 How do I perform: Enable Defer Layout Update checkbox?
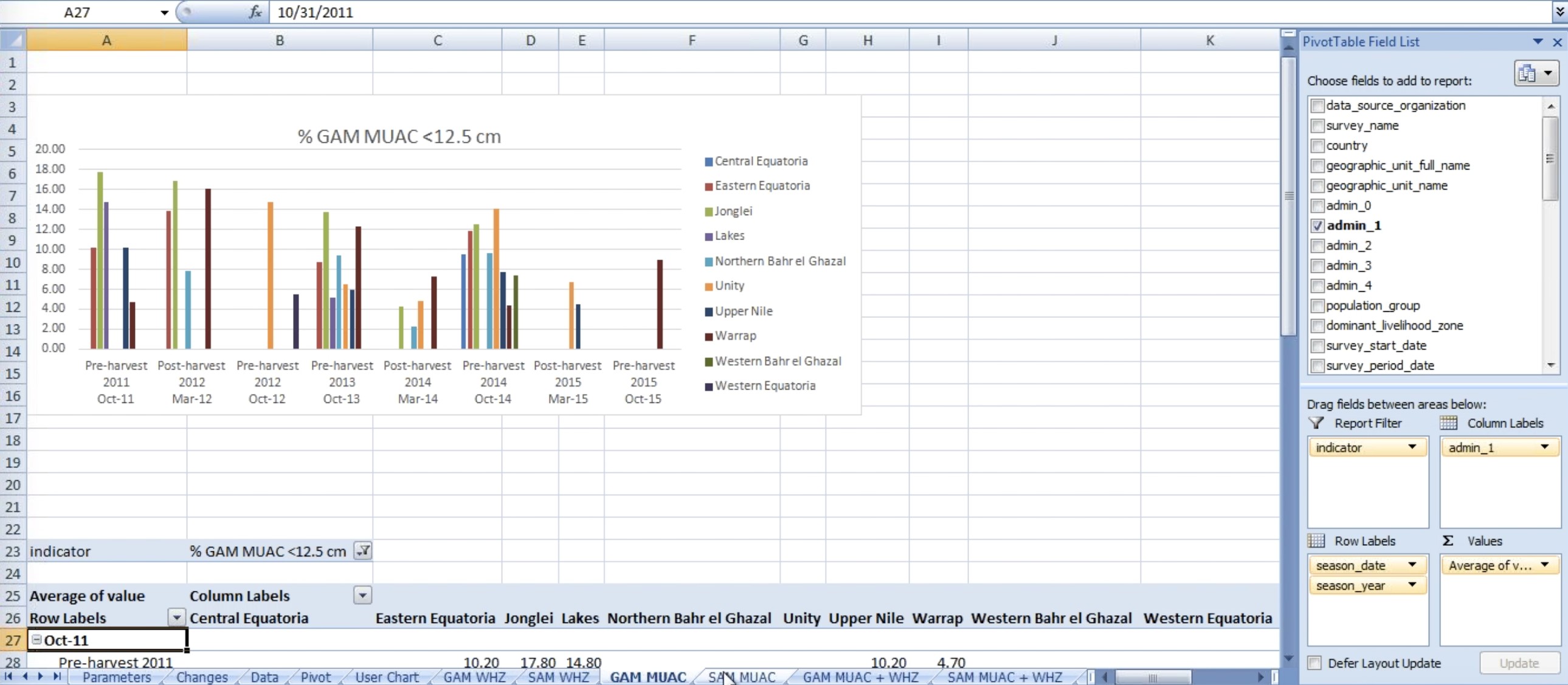[1315, 663]
